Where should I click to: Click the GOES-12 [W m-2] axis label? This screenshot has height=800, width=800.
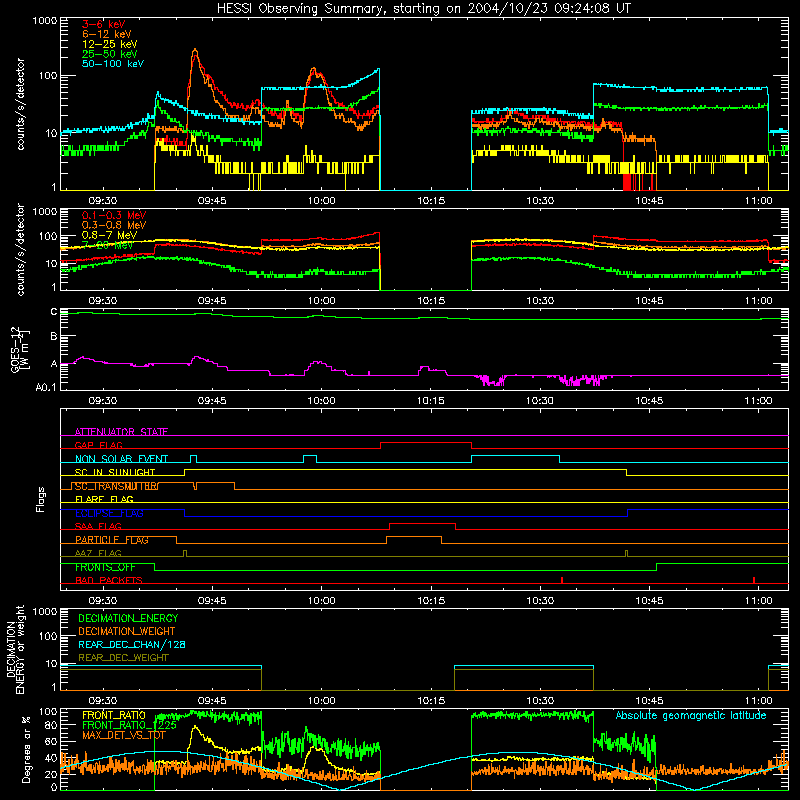19,349
